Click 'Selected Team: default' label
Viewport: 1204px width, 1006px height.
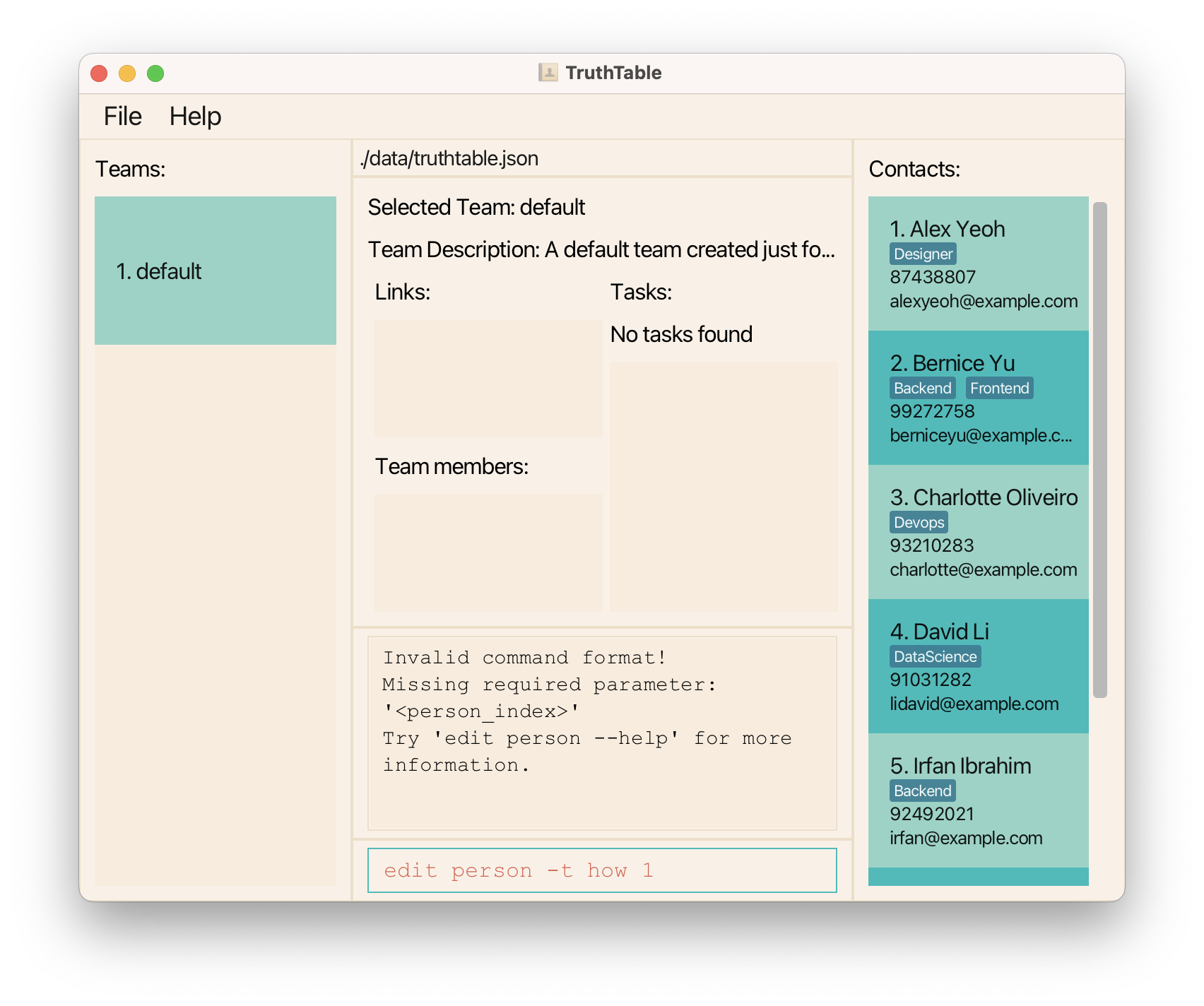[x=476, y=207]
